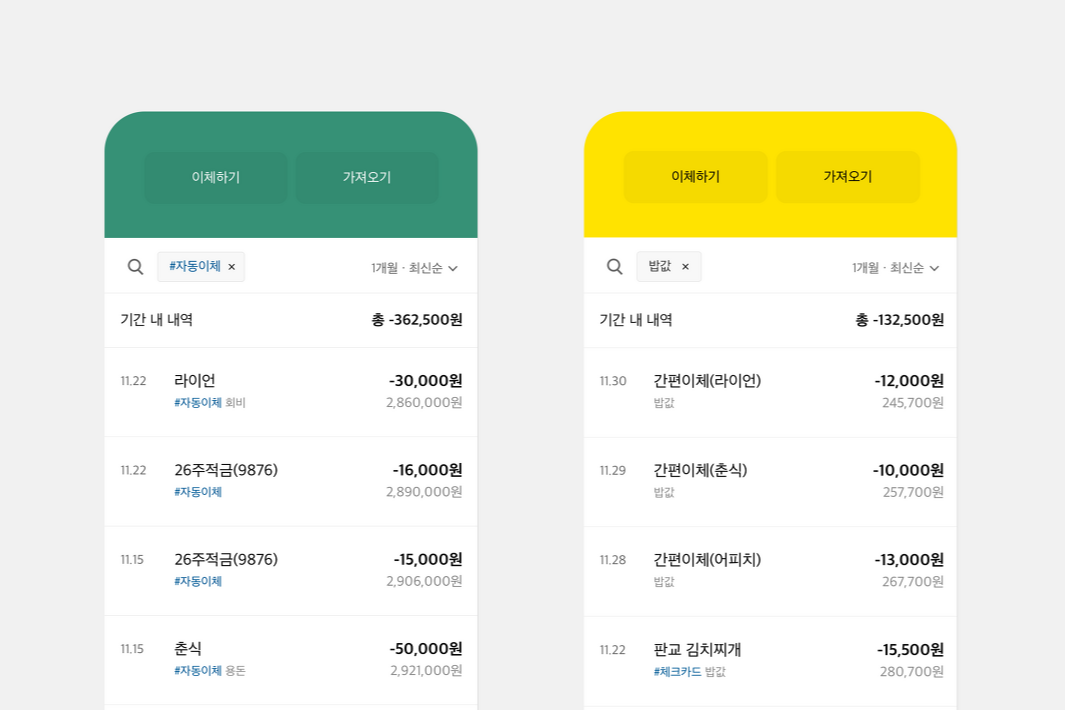Open 1개월·최신순 sort dropdown in green screen

414,268
